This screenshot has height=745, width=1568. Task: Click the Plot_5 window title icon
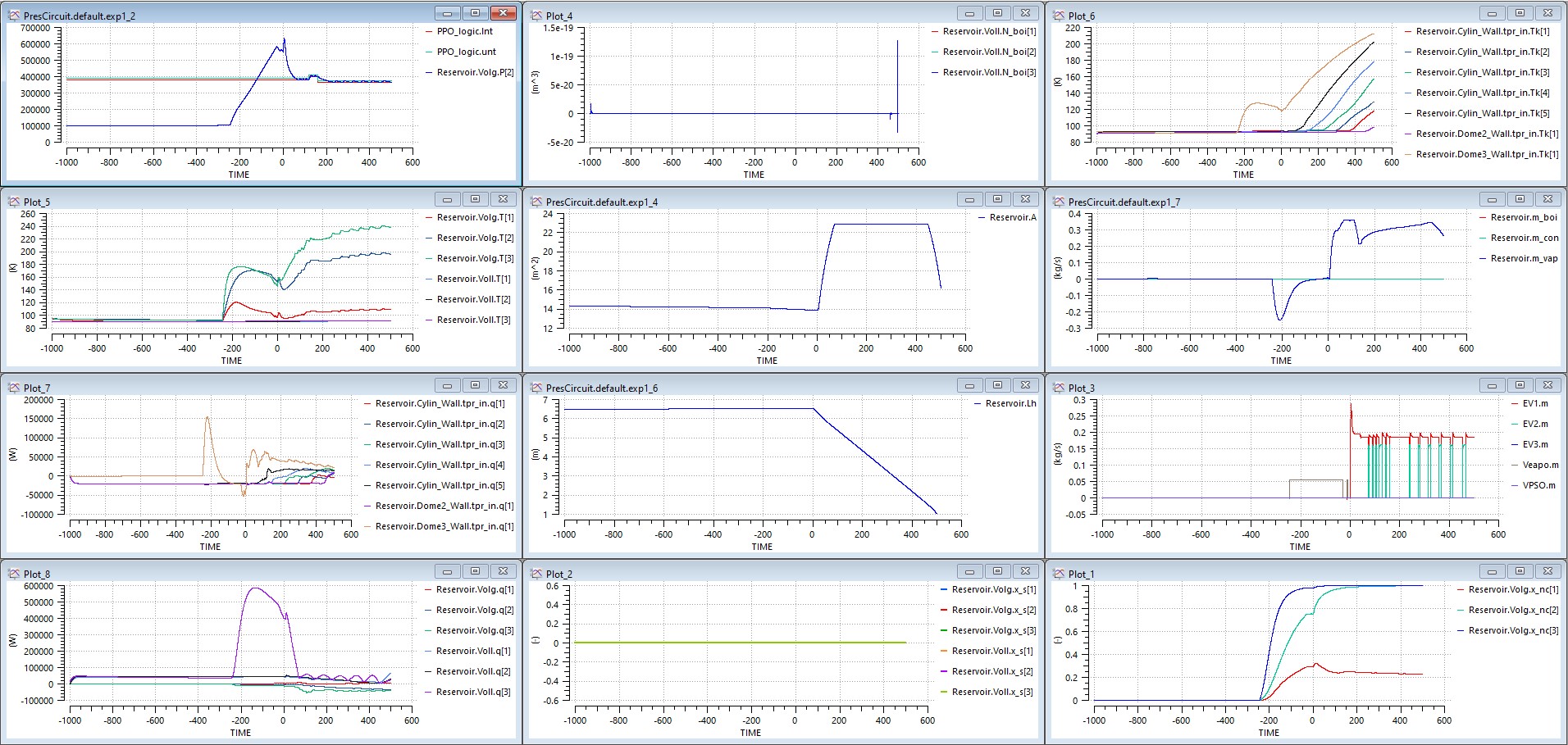(x=14, y=202)
